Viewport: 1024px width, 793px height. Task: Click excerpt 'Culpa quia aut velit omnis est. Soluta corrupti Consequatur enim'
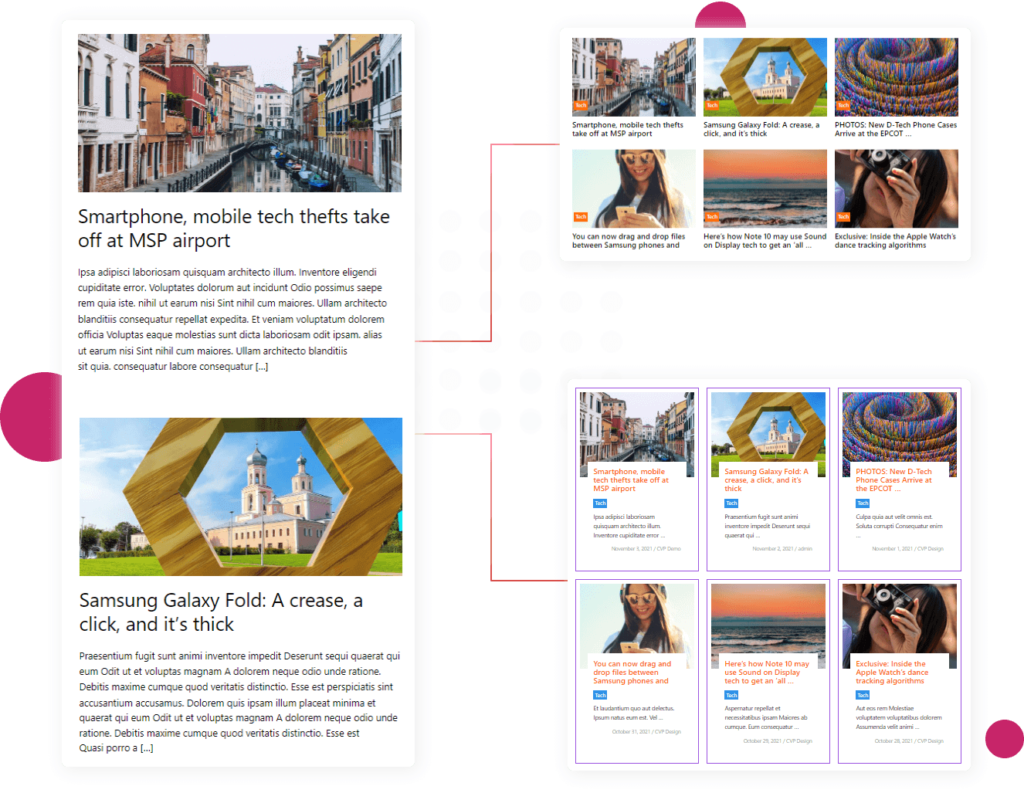coord(899,526)
